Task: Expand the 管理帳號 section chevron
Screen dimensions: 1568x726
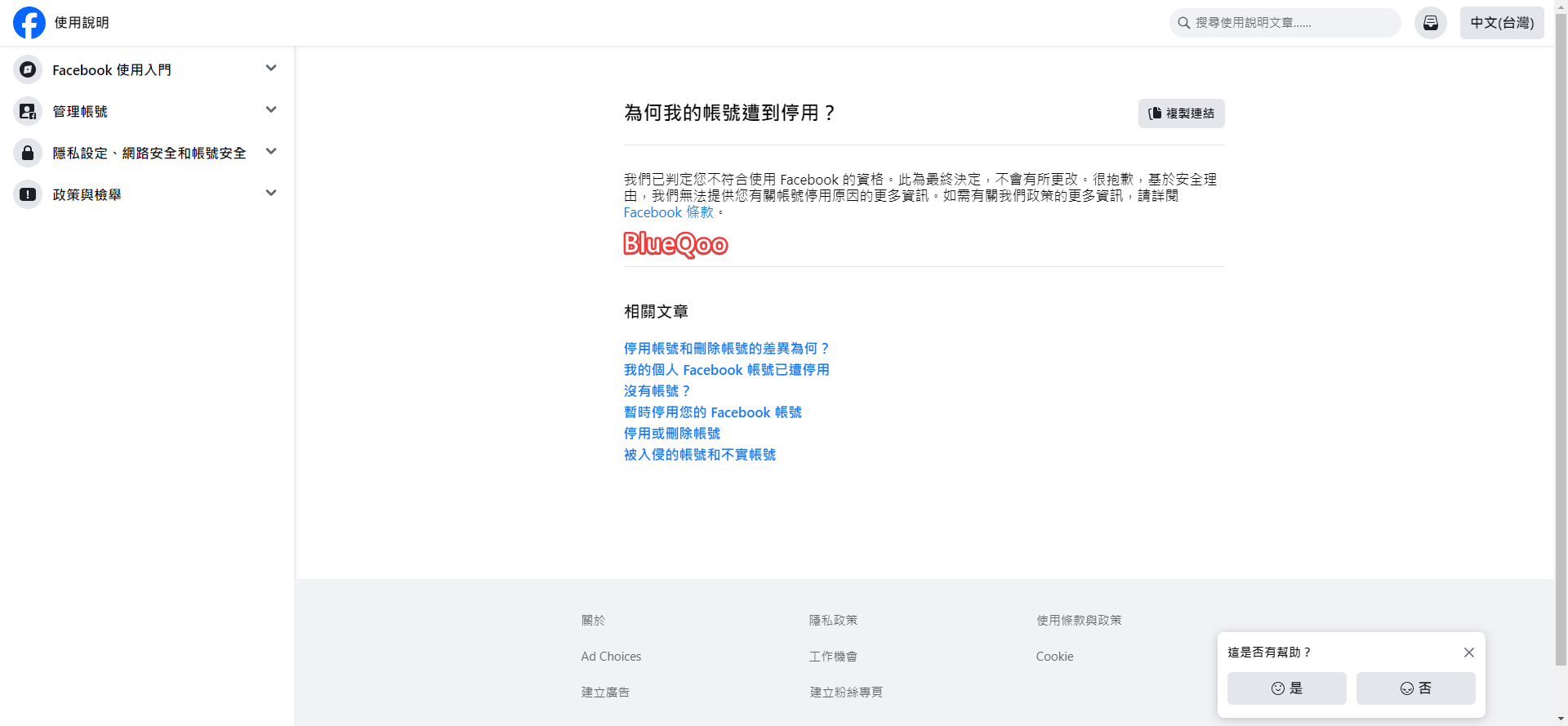Action: coord(271,110)
